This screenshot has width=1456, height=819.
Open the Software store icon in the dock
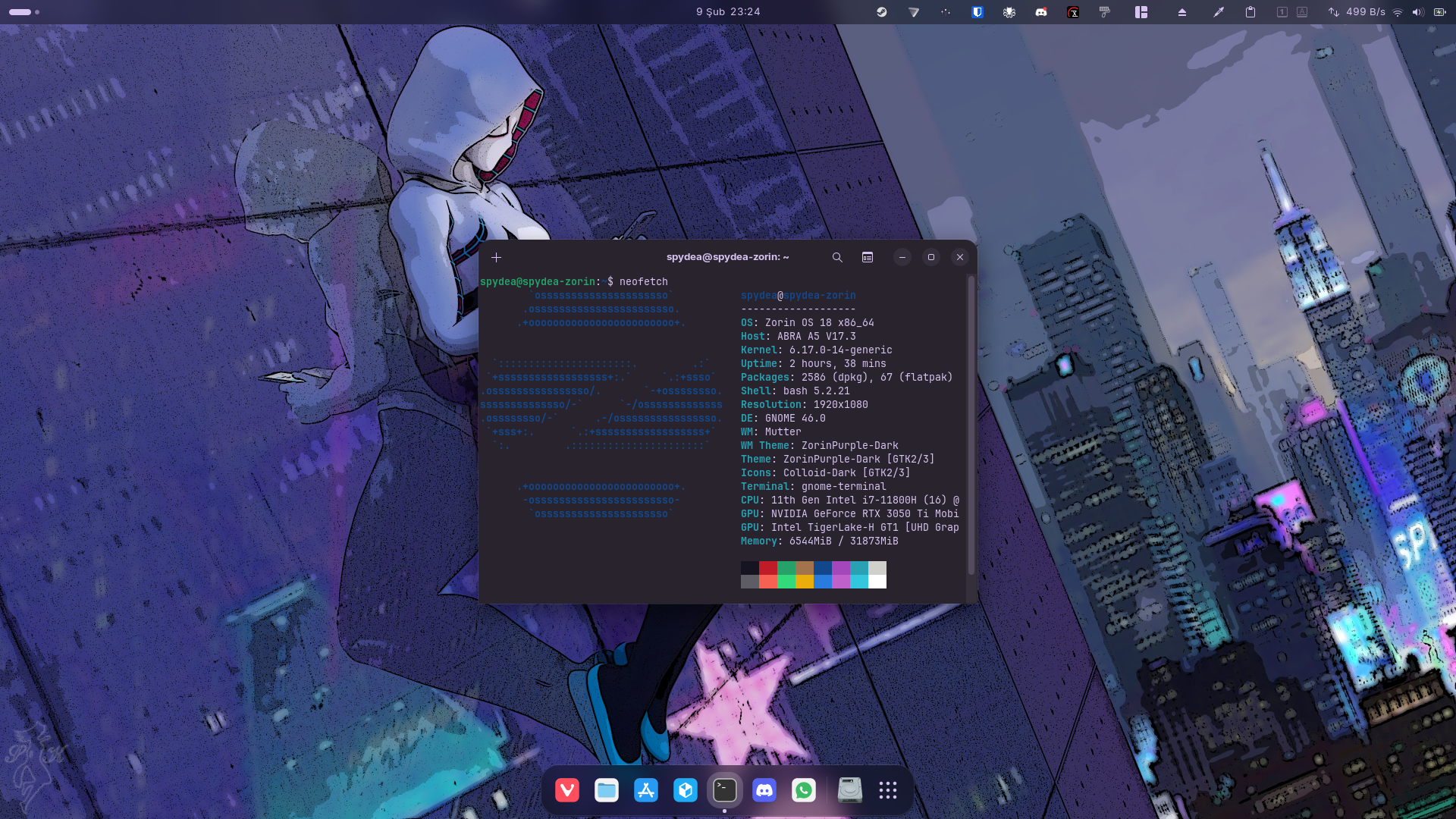(646, 790)
